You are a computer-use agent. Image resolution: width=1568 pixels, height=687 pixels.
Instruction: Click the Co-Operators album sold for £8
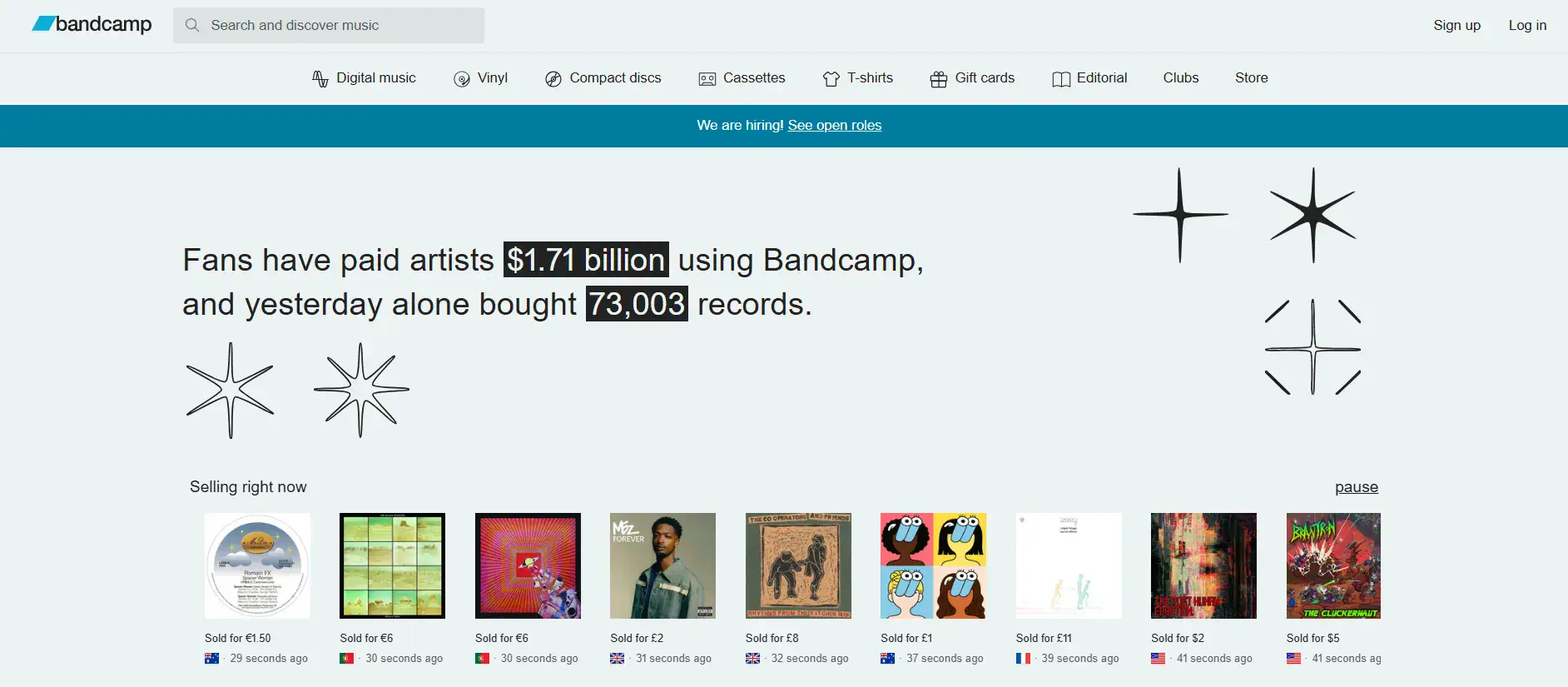click(x=797, y=565)
